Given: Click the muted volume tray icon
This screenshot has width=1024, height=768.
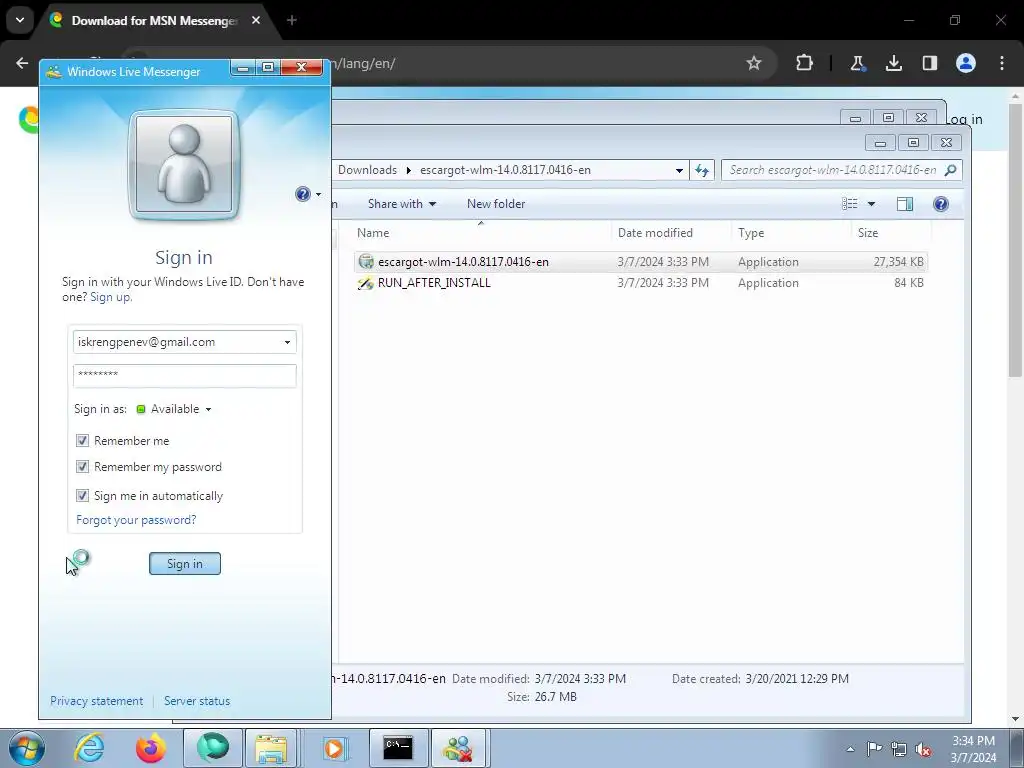Looking at the screenshot, I should (x=923, y=749).
